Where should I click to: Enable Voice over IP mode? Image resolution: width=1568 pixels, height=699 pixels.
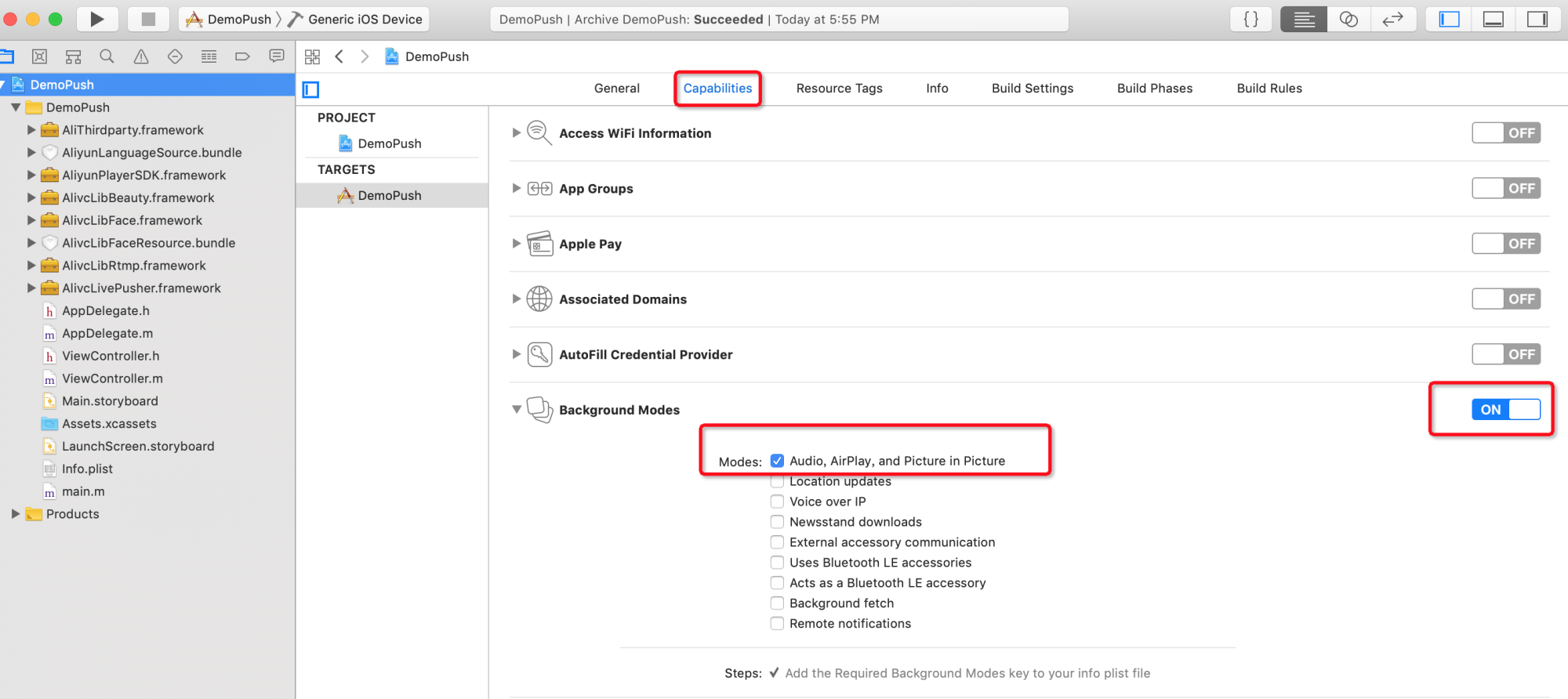777,502
